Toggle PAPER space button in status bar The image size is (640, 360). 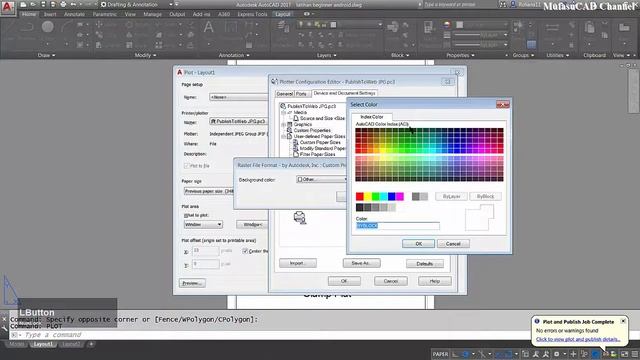440,354
